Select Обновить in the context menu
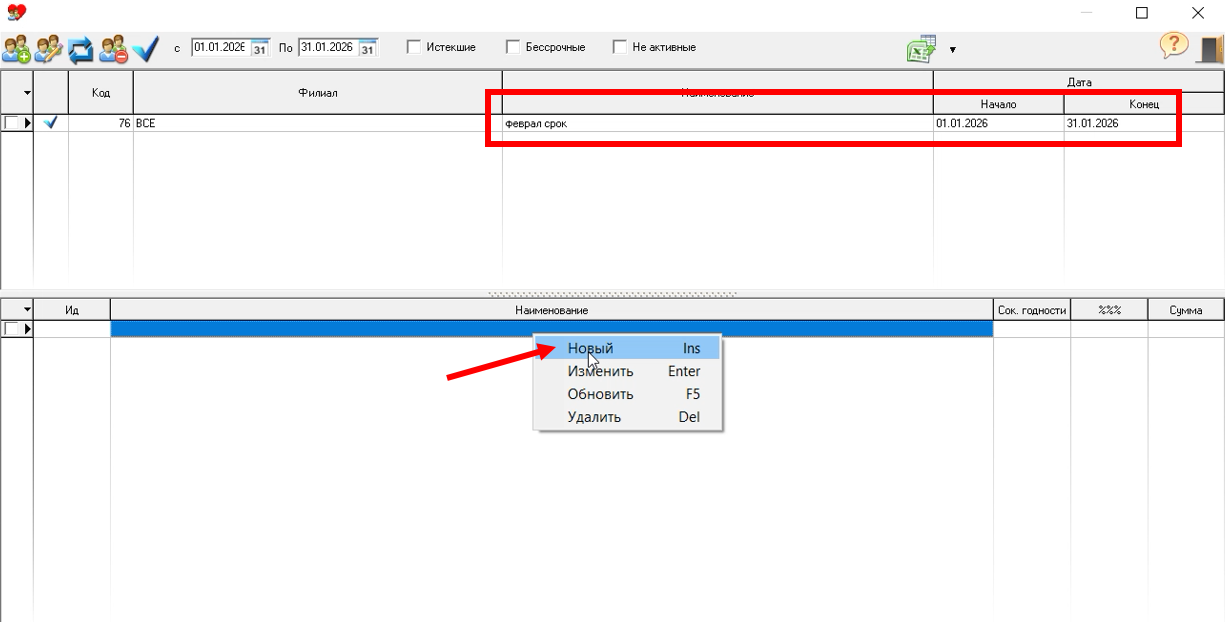Viewport: 1225px width, 622px height. click(628, 394)
